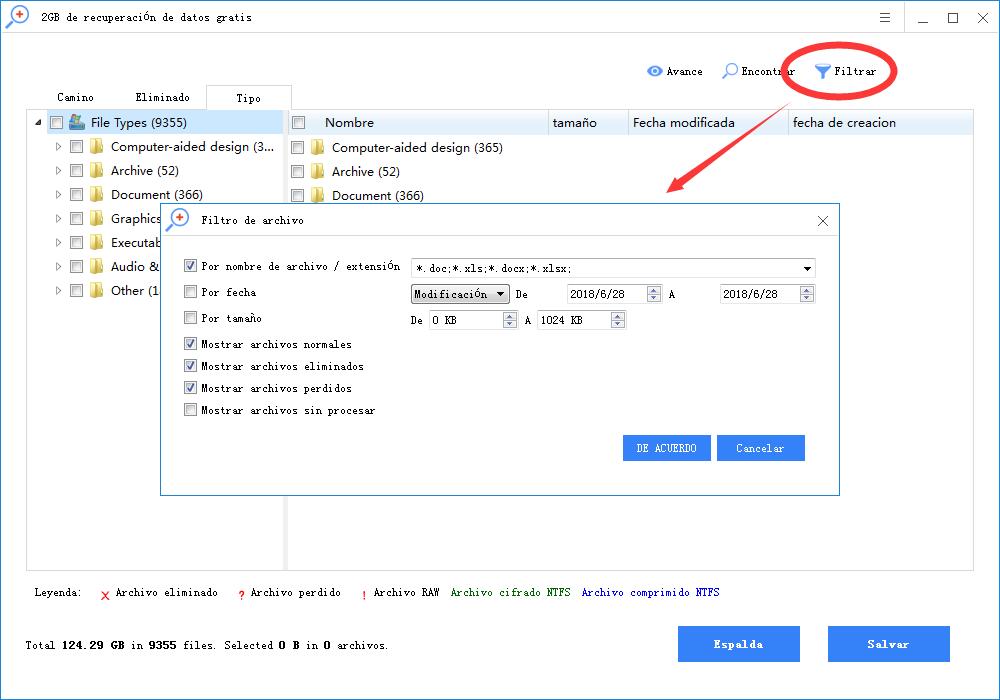Image resolution: width=1000 pixels, height=700 pixels.
Task: Expand the Graphics tree node
Action: point(59,219)
